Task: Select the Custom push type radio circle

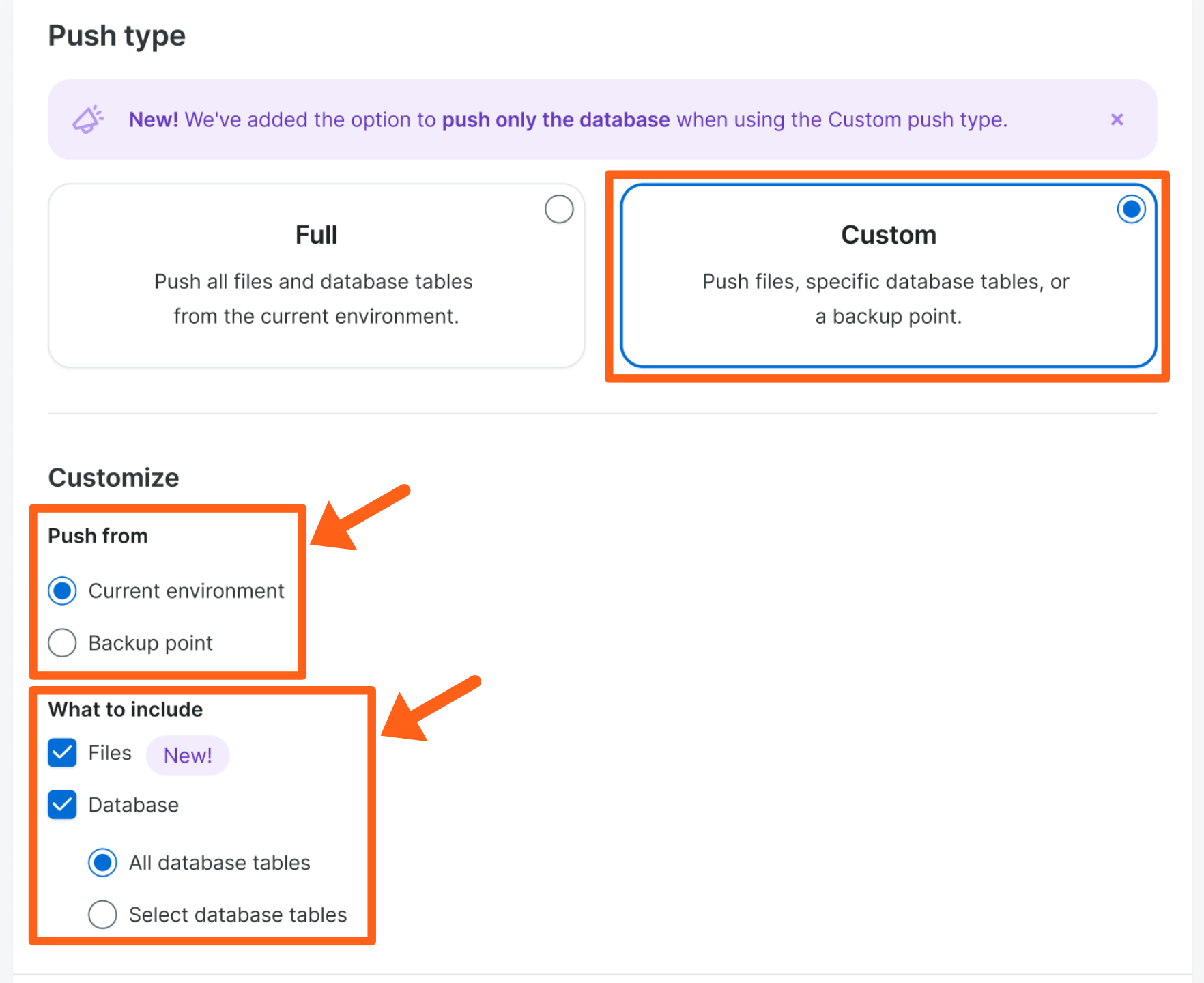Action: point(1130,209)
